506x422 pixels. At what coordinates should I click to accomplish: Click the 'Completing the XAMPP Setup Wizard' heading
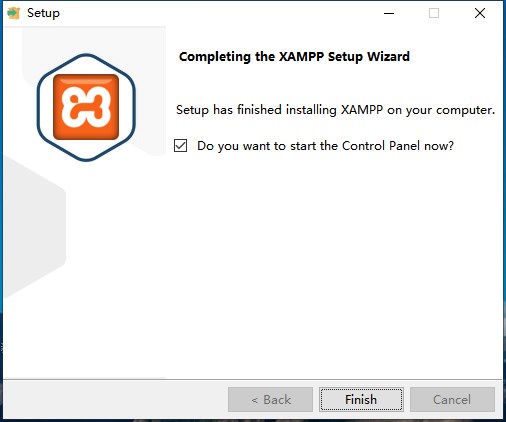(x=294, y=57)
